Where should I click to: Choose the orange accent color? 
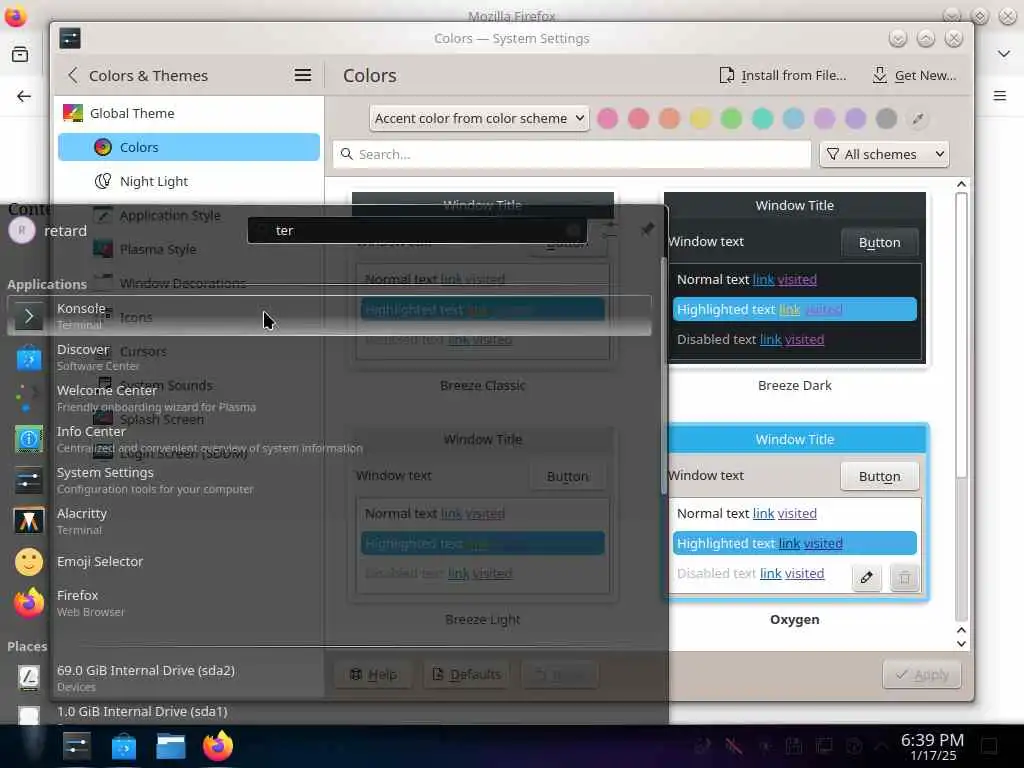coord(669,118)
